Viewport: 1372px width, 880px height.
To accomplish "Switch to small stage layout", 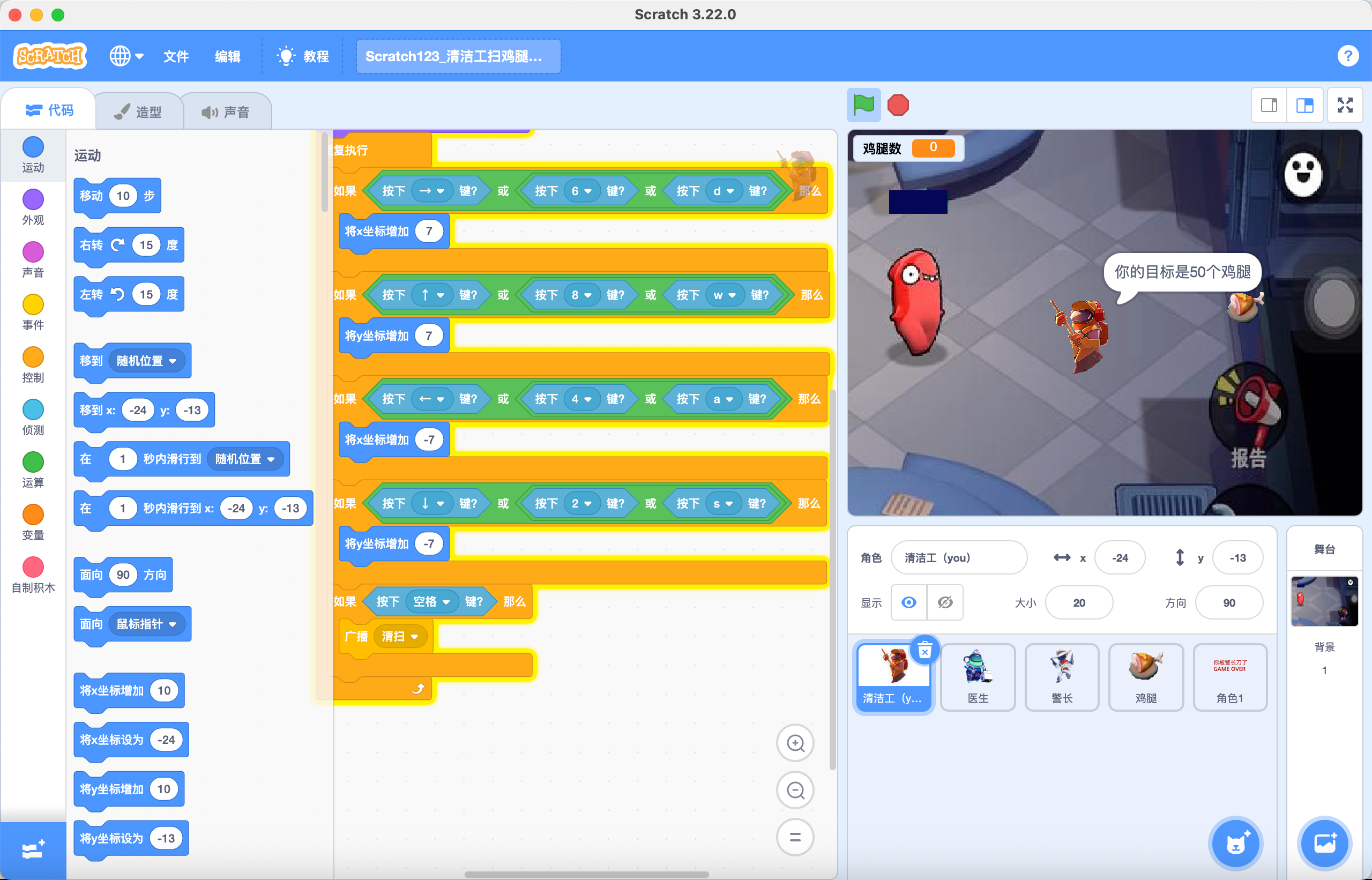I will 1269,105.
